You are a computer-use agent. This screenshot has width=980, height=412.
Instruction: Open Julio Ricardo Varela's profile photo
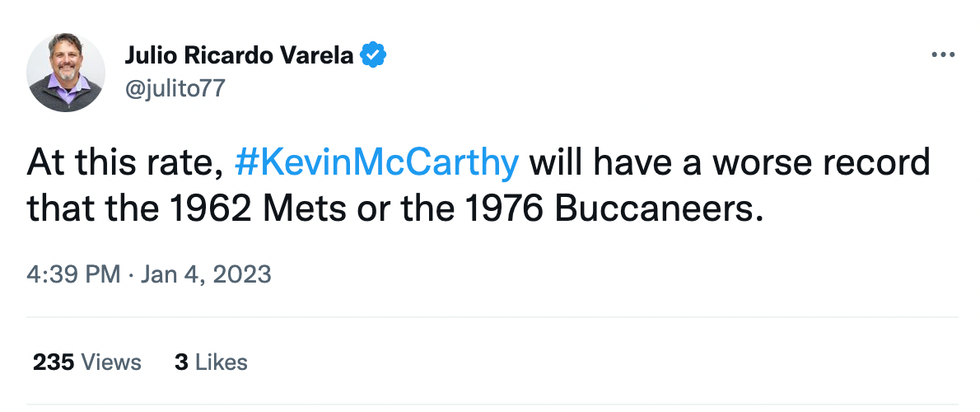[x=66, y=71]
